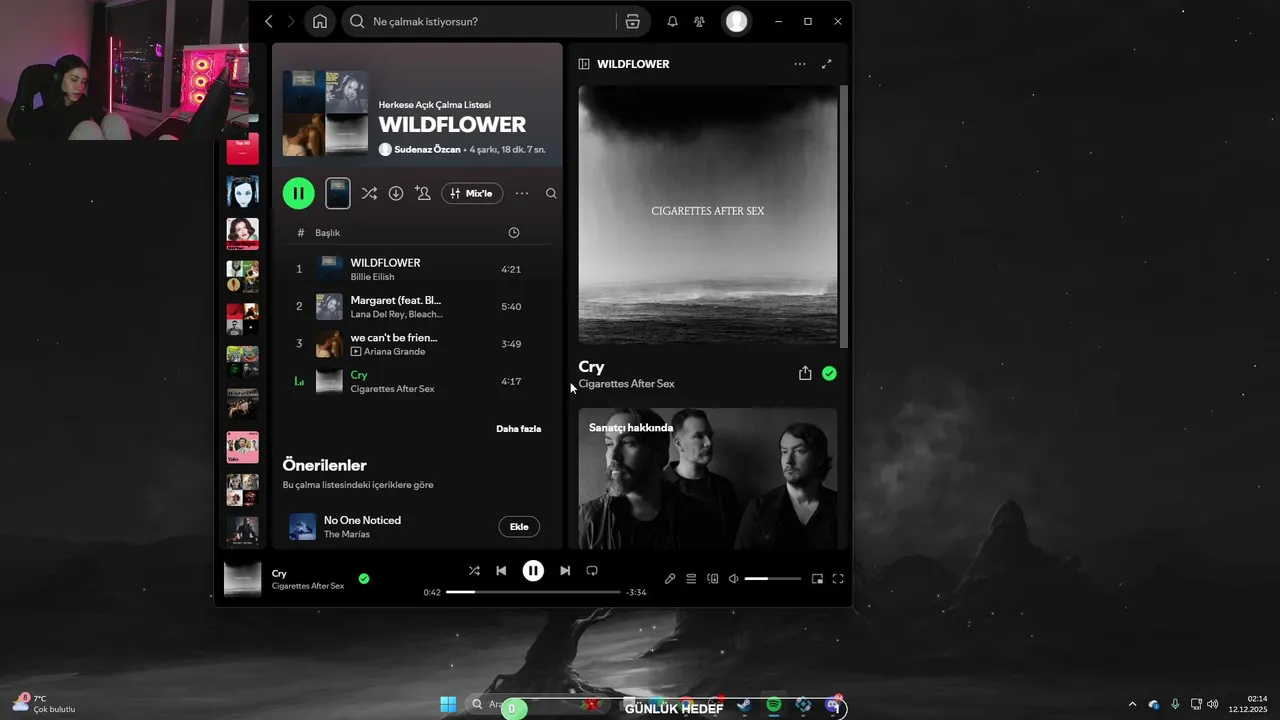Click the duration clock column header
Screen dimensions: 1280x720
[514, 233]
